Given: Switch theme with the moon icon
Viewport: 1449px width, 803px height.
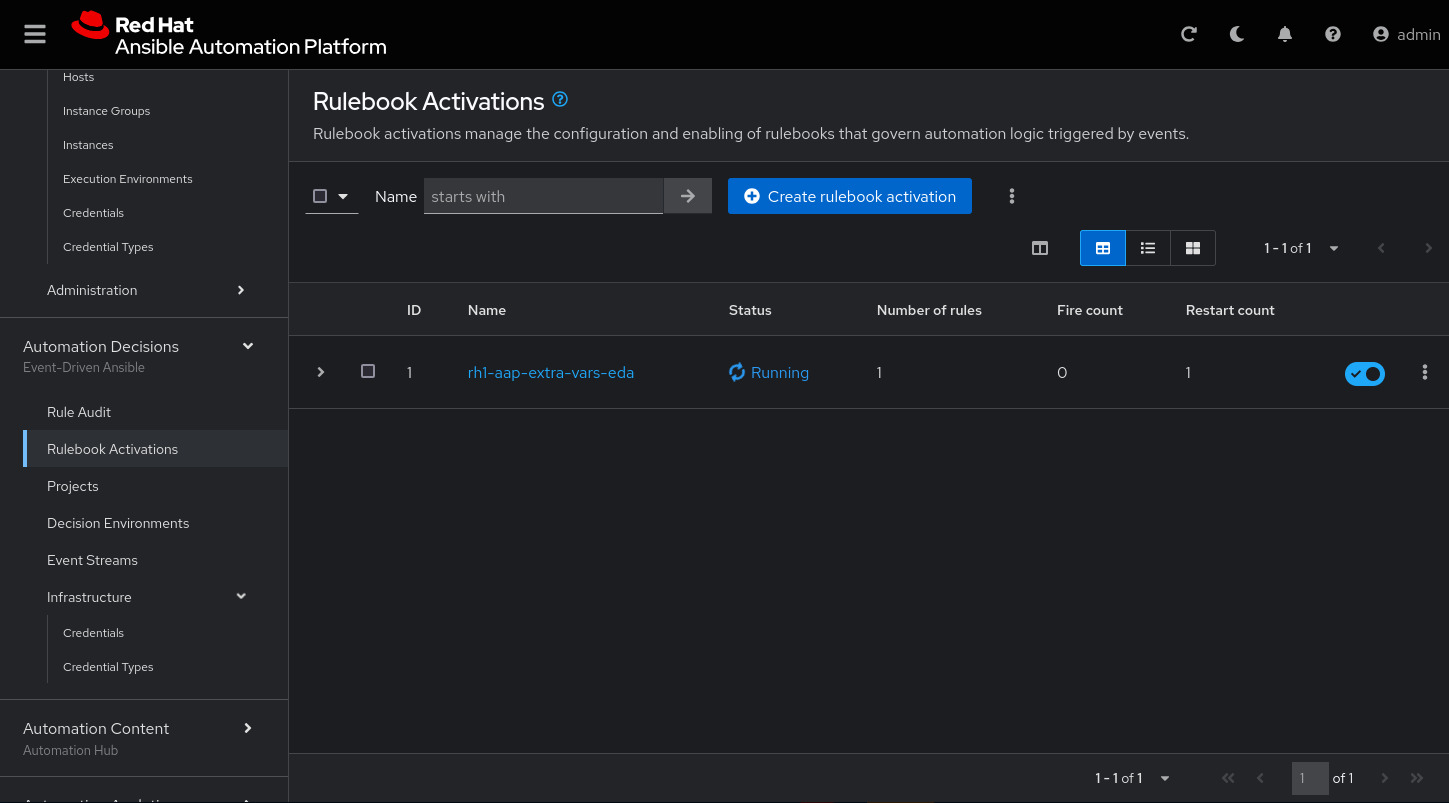Looking at the screenshot, I should (x=1237, y=34).
